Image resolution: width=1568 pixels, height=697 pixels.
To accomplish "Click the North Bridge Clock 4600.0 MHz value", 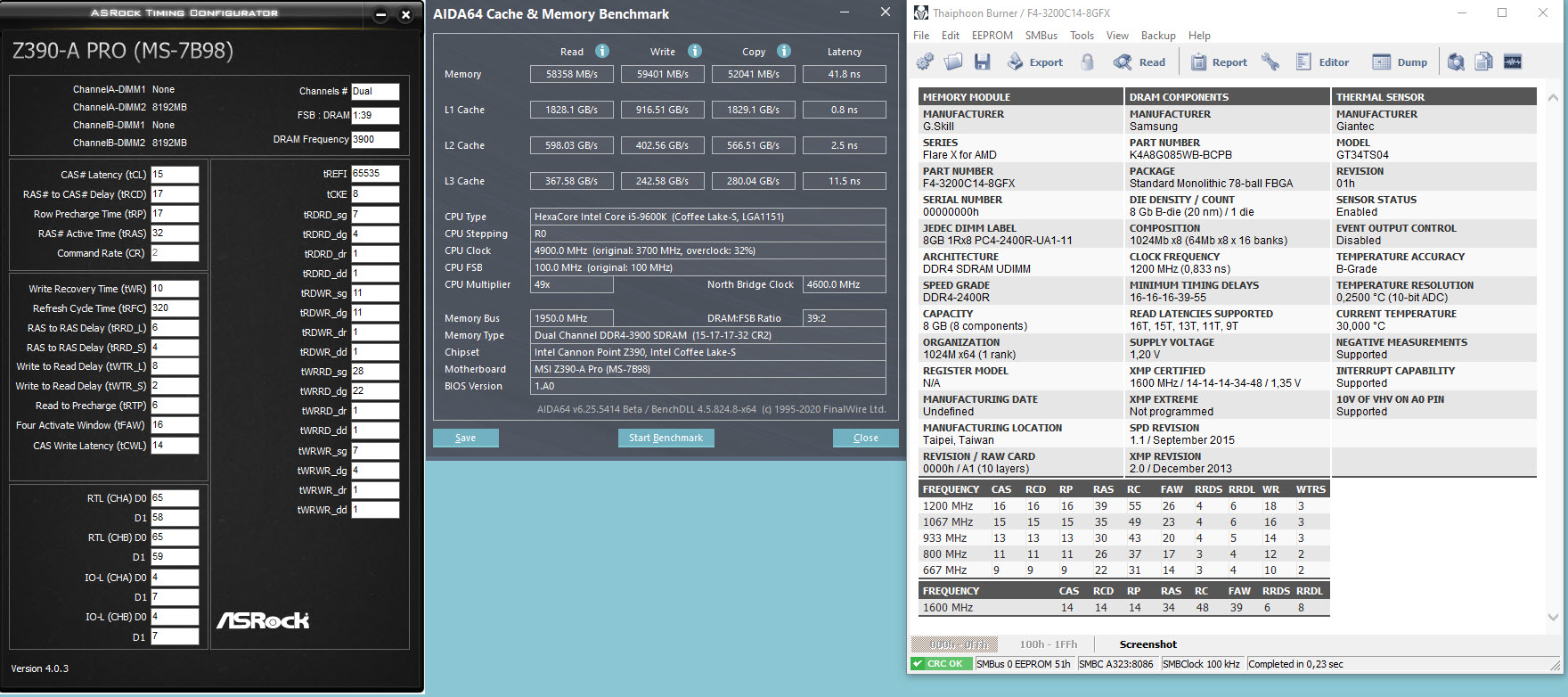I will point(845,284).
